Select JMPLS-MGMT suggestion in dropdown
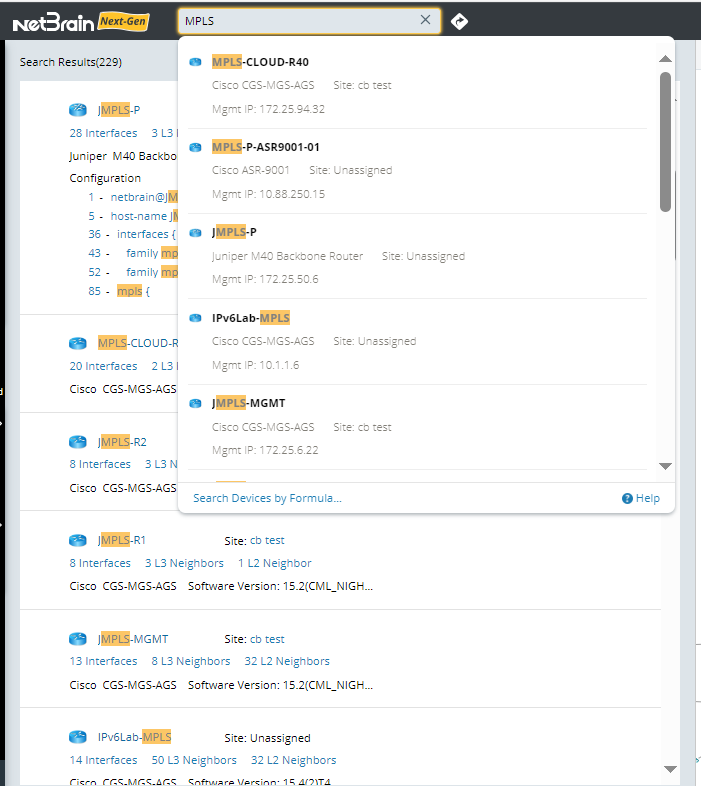The image size is (701, 786). coord(246,403)
